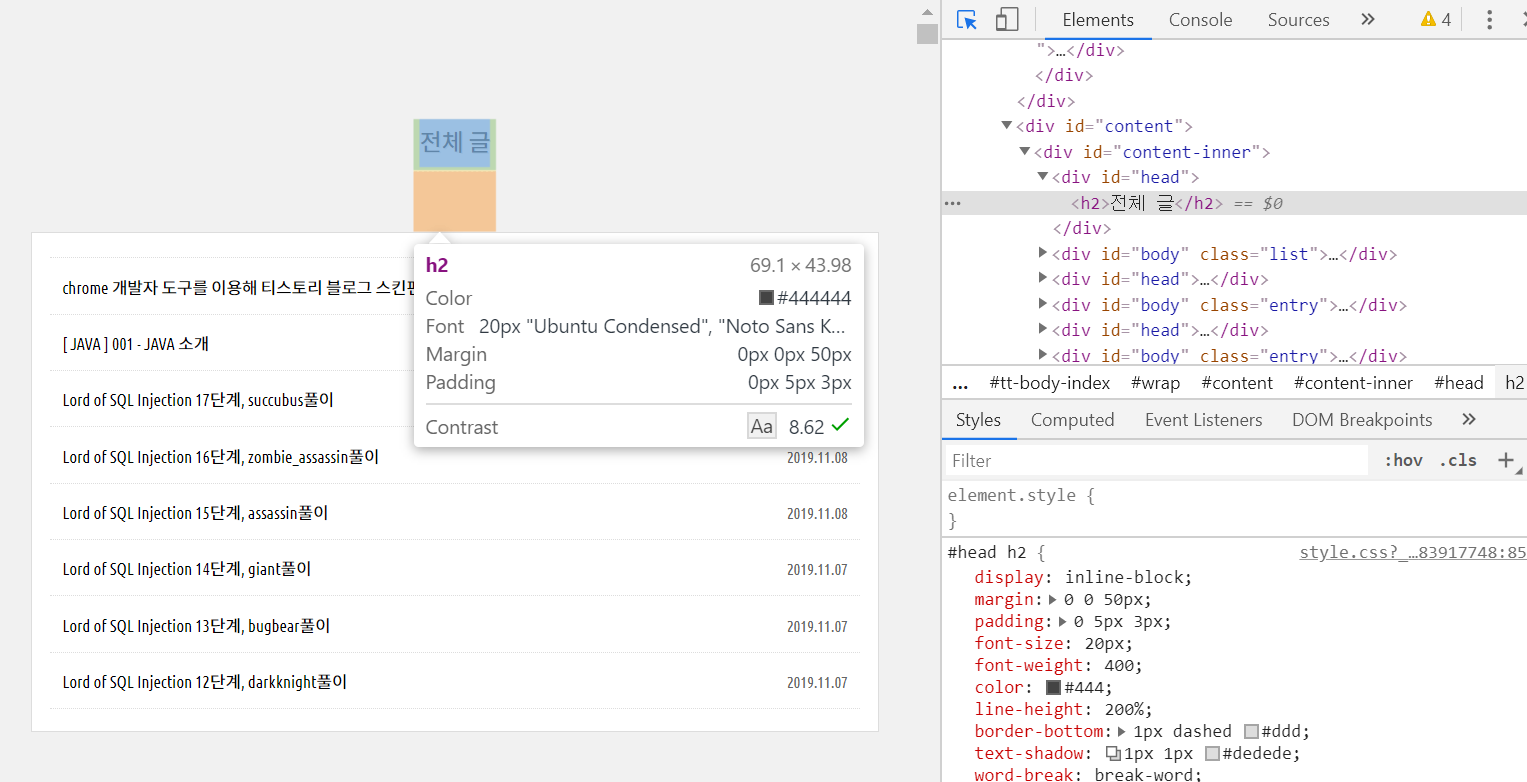This screenshot has height=782, width=1527.
Task: Select #content in breadcrumb
Action: pos(1237,383)
